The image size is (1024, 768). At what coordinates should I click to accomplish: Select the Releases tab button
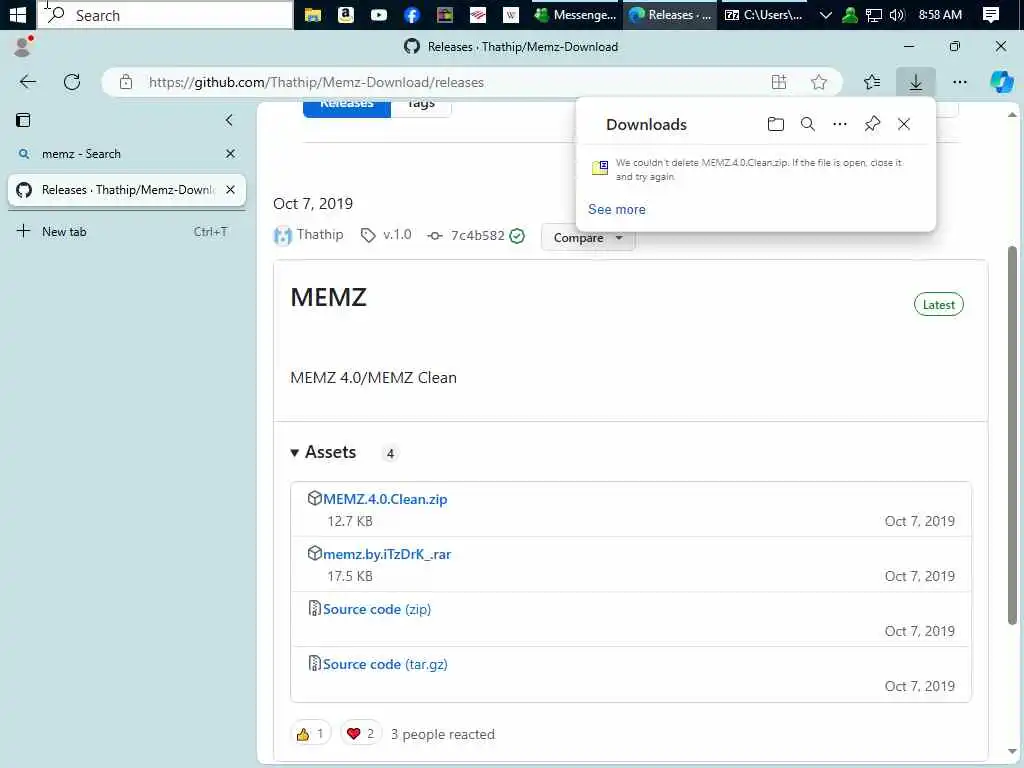[x=347, y=106]
